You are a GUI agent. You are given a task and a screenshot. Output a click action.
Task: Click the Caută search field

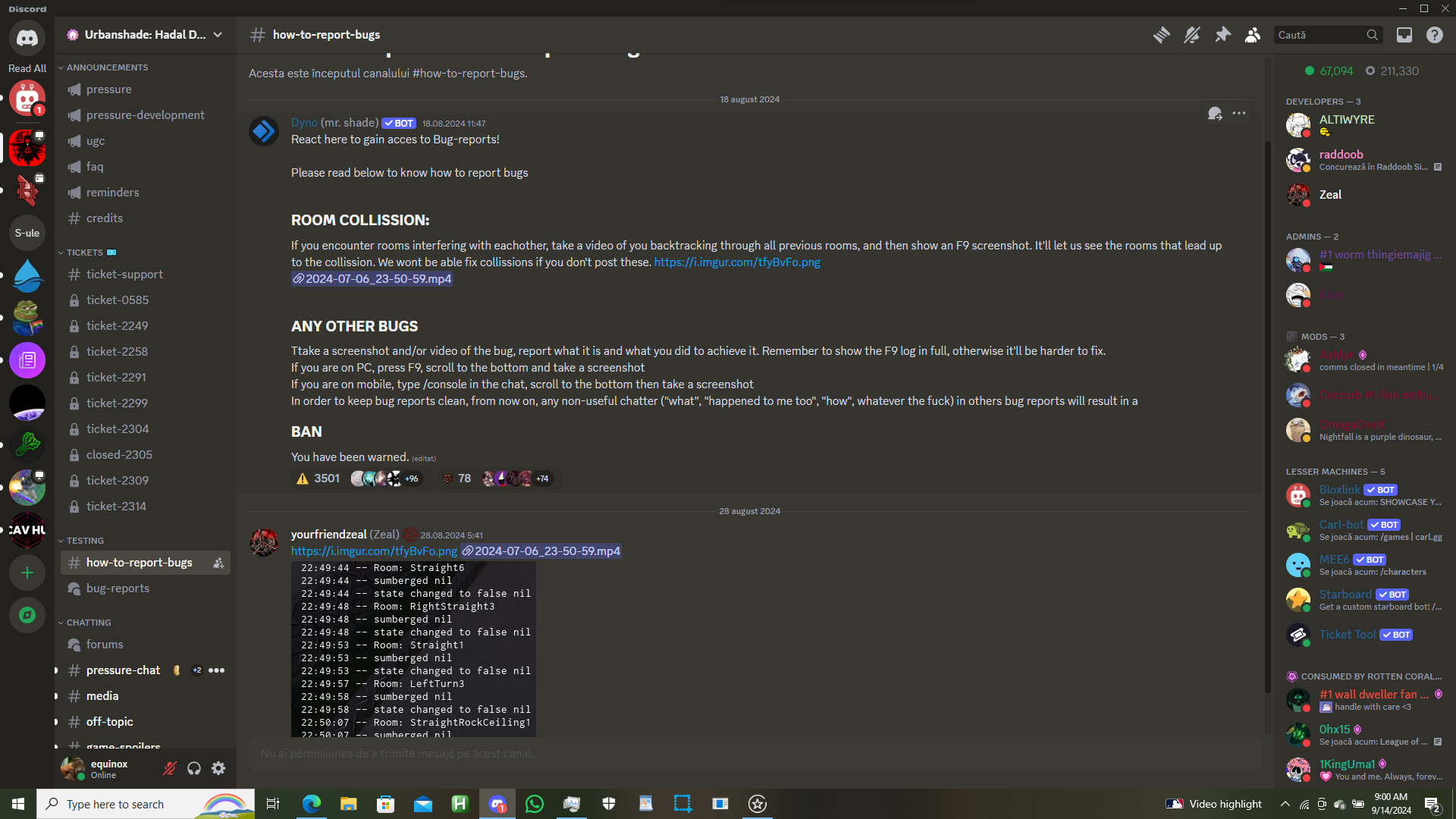(x=1319, y=35)
